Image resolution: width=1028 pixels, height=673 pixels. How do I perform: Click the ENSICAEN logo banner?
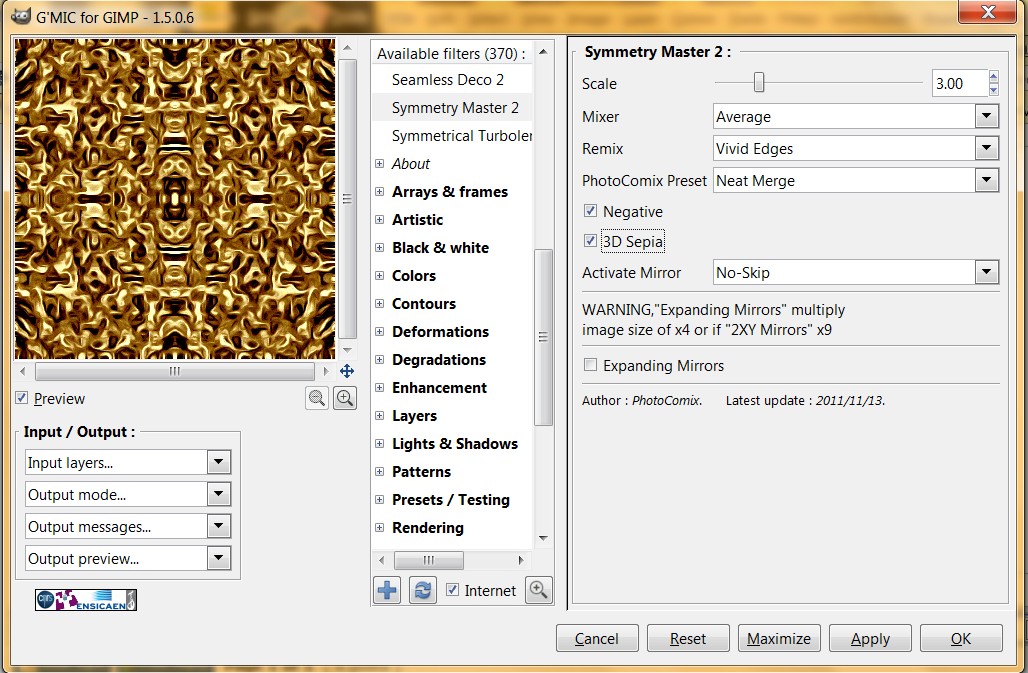pos(86,600)
